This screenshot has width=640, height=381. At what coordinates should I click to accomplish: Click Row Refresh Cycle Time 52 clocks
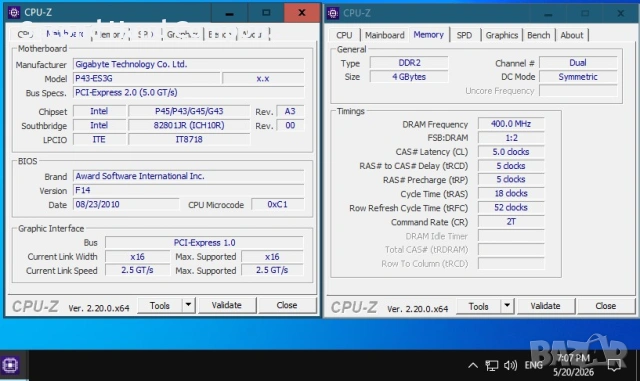click(511, 207)
